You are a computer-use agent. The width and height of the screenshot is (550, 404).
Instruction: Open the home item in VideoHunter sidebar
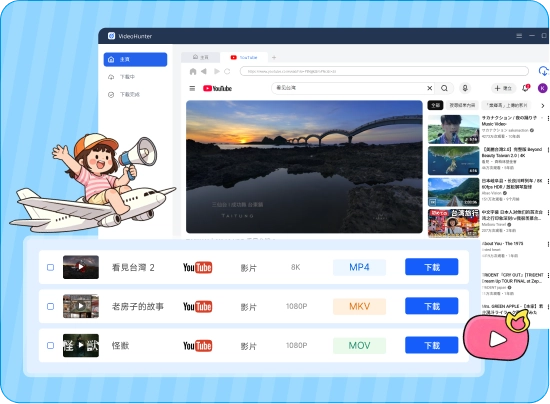135,59
